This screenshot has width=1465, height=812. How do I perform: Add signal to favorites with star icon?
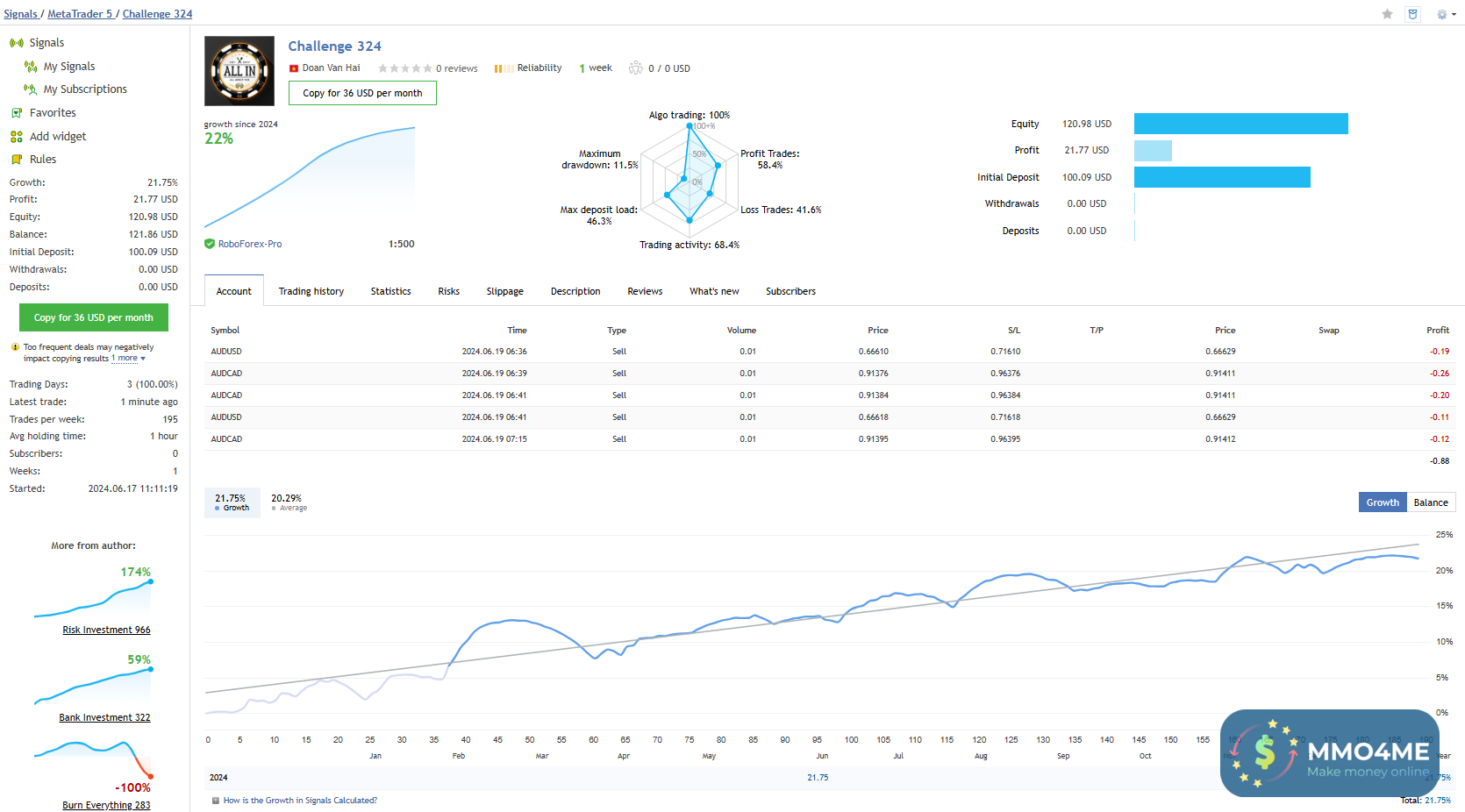coord(1387,14)
